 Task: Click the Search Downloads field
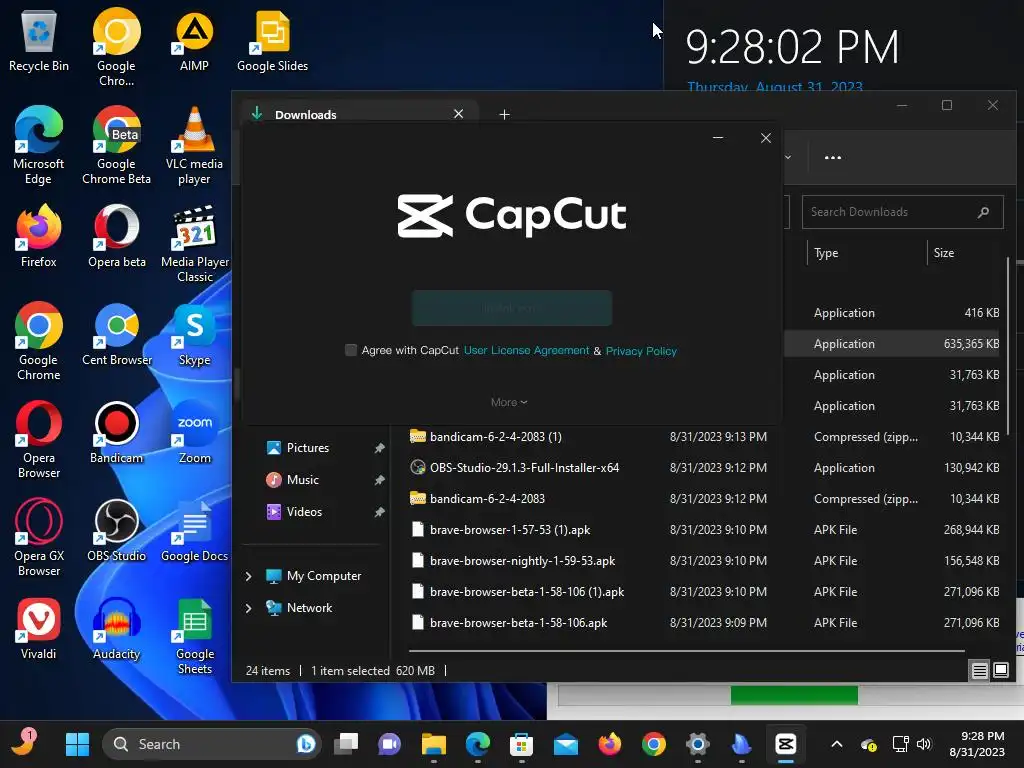[903, 212]
